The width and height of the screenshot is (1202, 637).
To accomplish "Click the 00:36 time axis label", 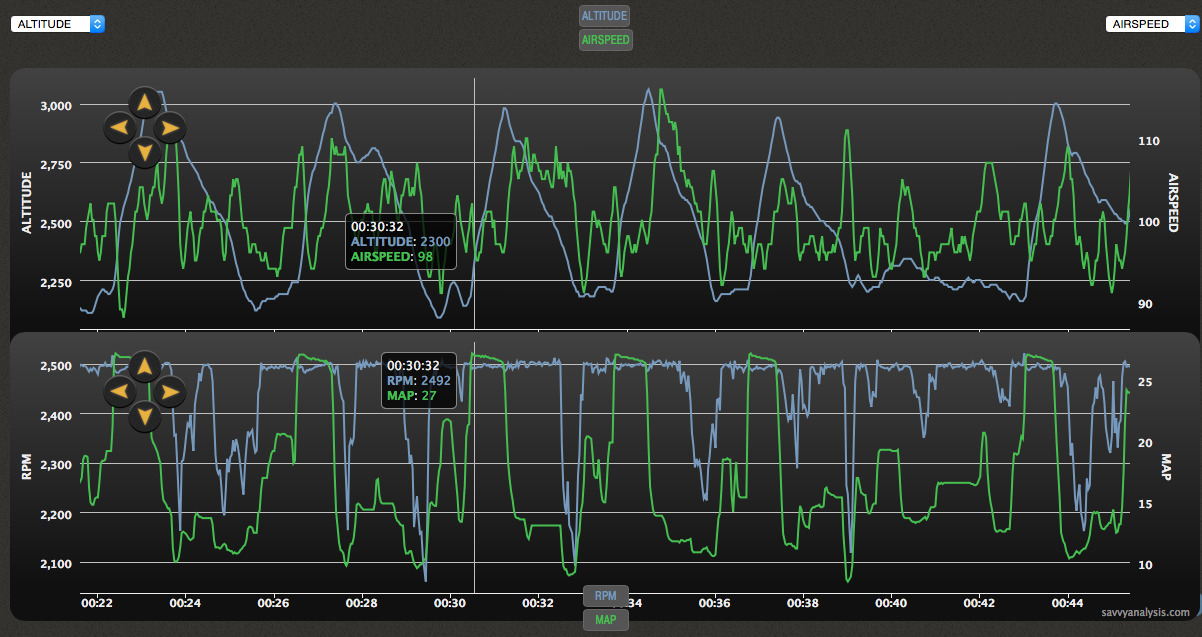I will [715, 603].
